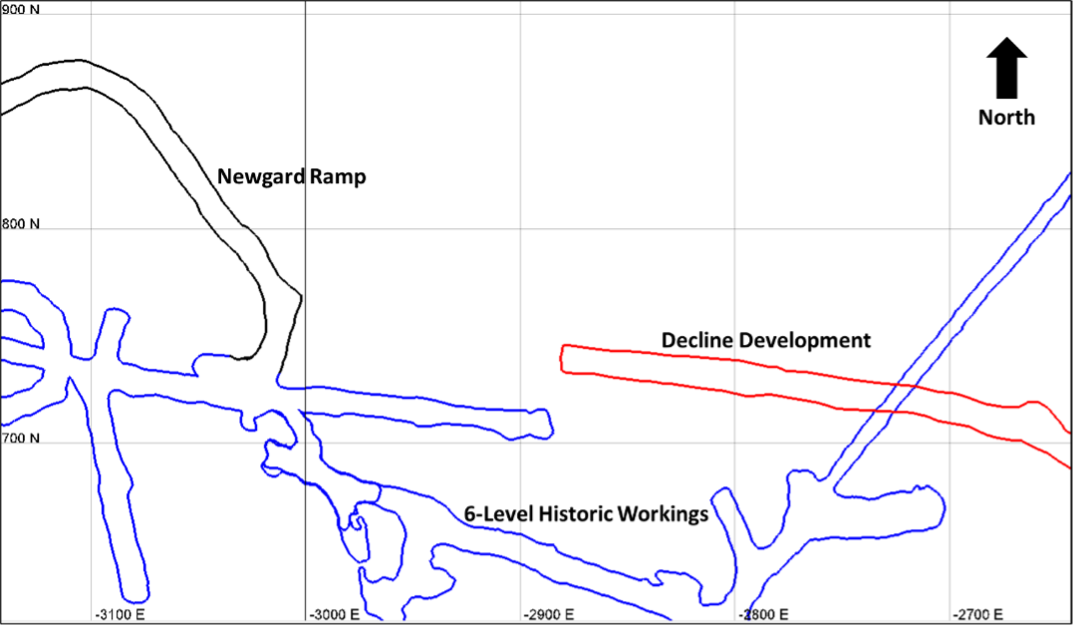Click the "Decline Development" label
Screen dimensions: 1075x629
tap(766, 340)
